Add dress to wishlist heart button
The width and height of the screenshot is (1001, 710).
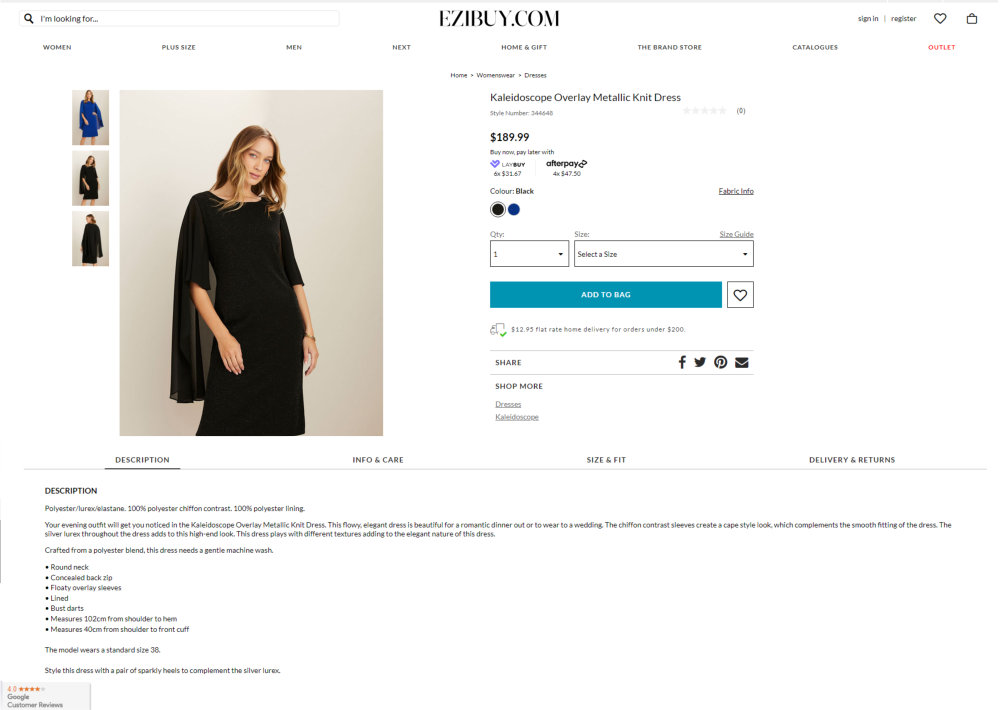coord(741,295)
